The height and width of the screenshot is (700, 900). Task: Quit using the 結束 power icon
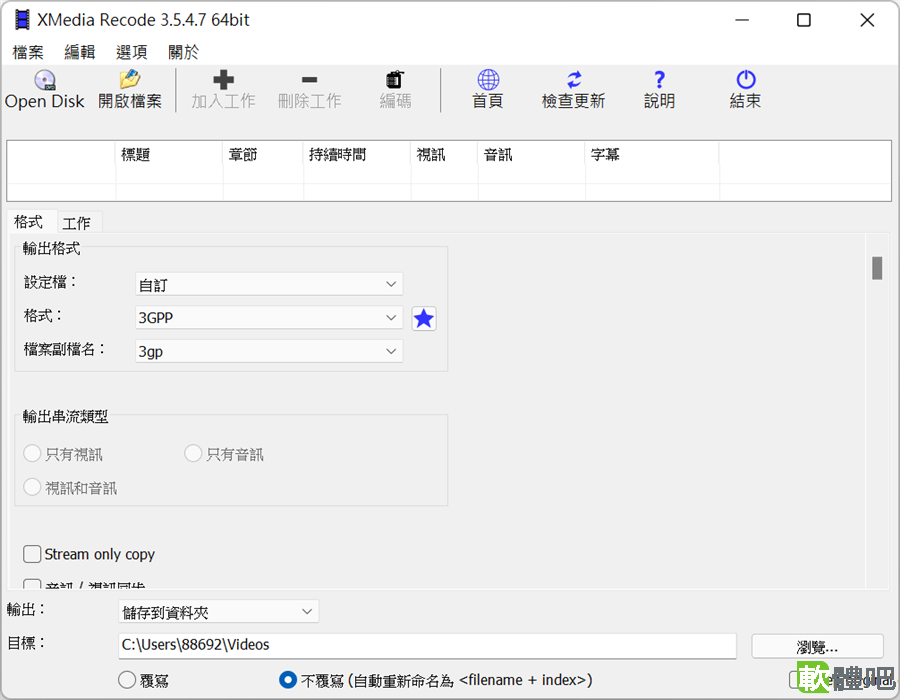pyautogui.click(x=746, y=80)
